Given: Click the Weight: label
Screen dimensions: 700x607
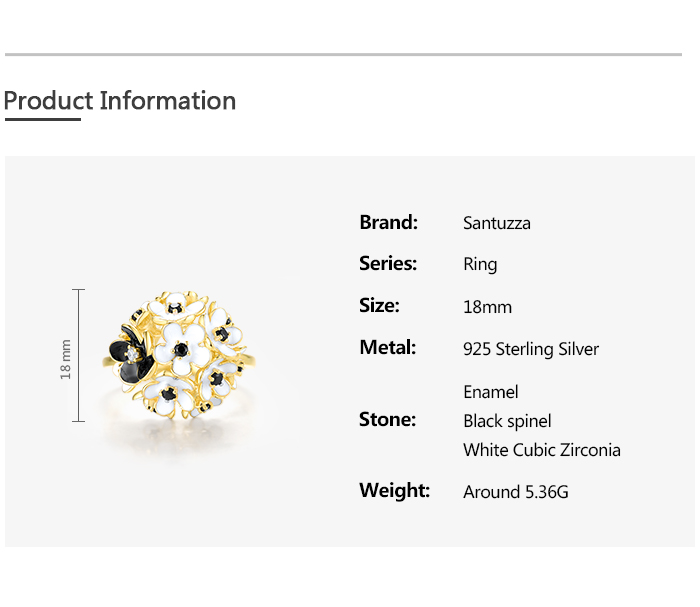Looking at the screenshot, I should 394,491.
